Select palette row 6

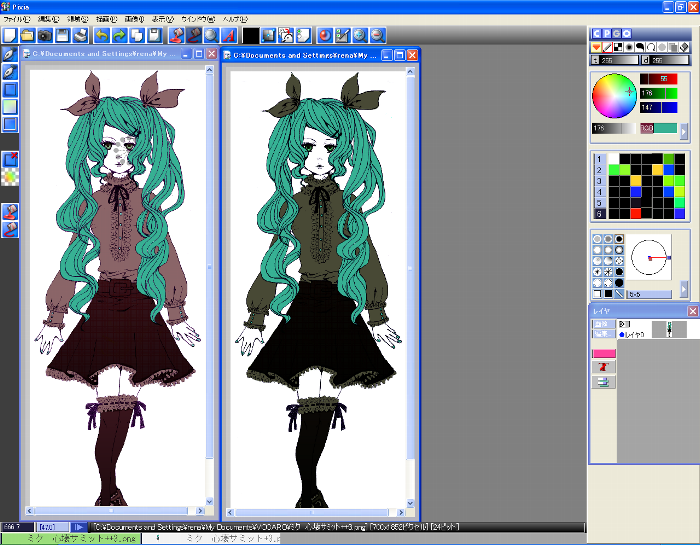click(x=599, y=214)
